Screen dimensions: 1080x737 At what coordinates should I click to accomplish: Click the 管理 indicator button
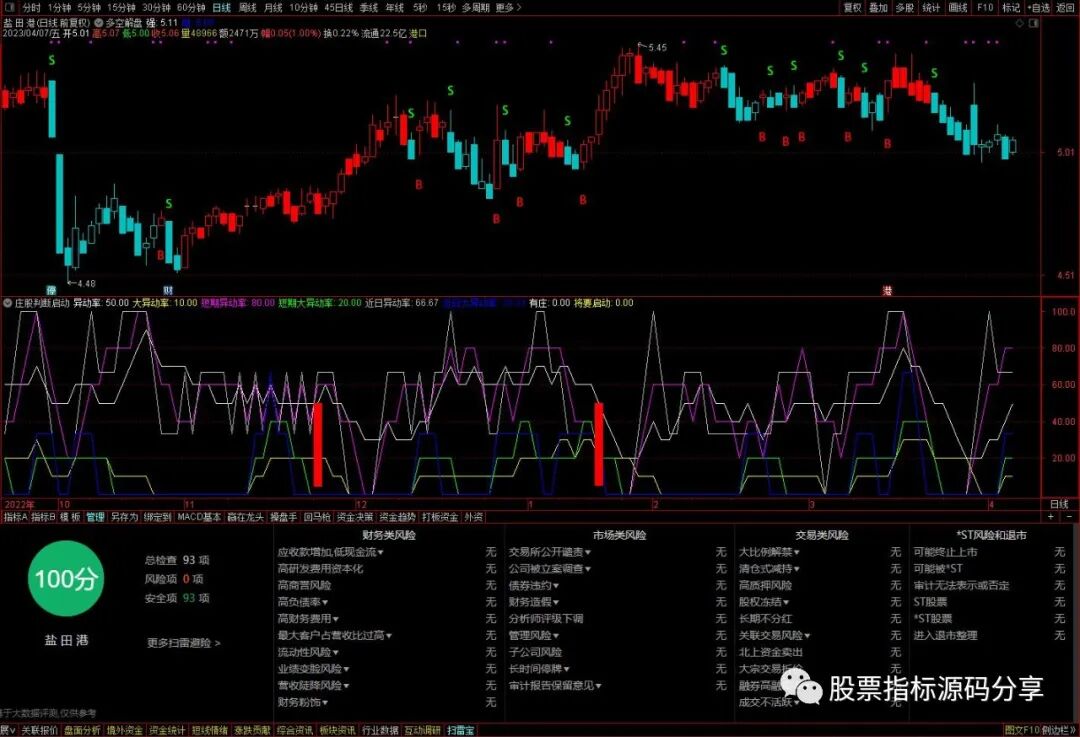(95, 517)
